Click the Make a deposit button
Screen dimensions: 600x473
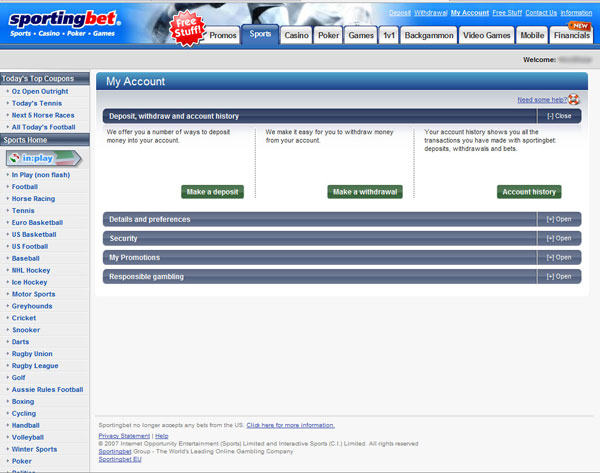click(212, 192)
